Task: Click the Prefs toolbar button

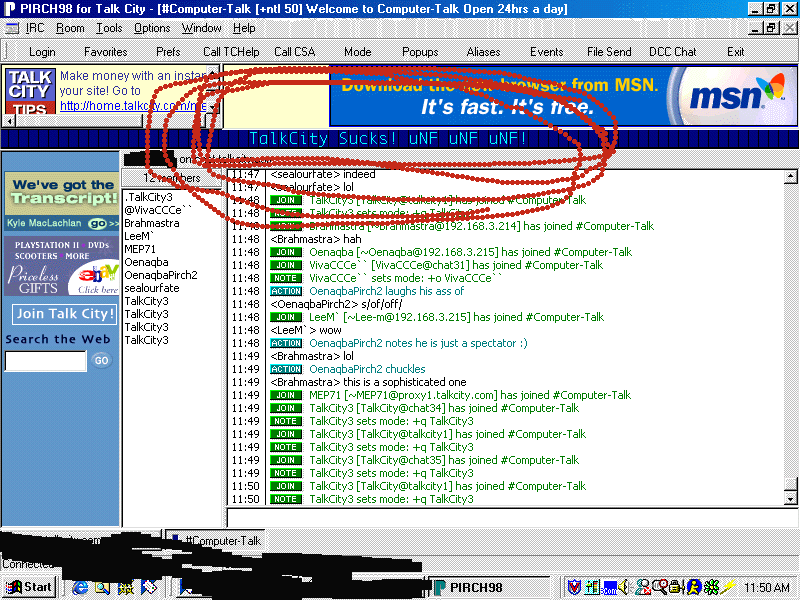Action: pos(168,52)
